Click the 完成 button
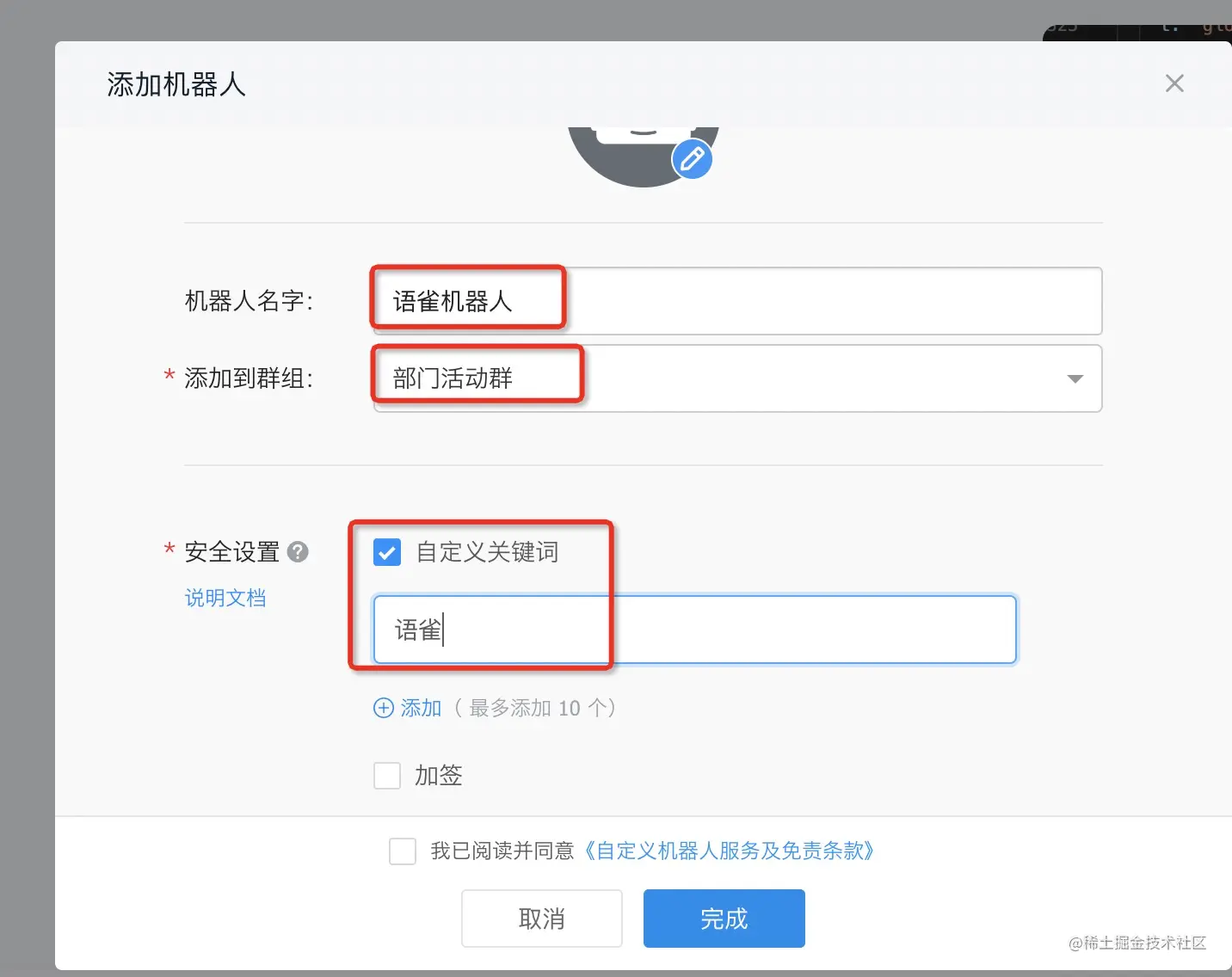Screen dimensions: 1232x977 point(724,919)
